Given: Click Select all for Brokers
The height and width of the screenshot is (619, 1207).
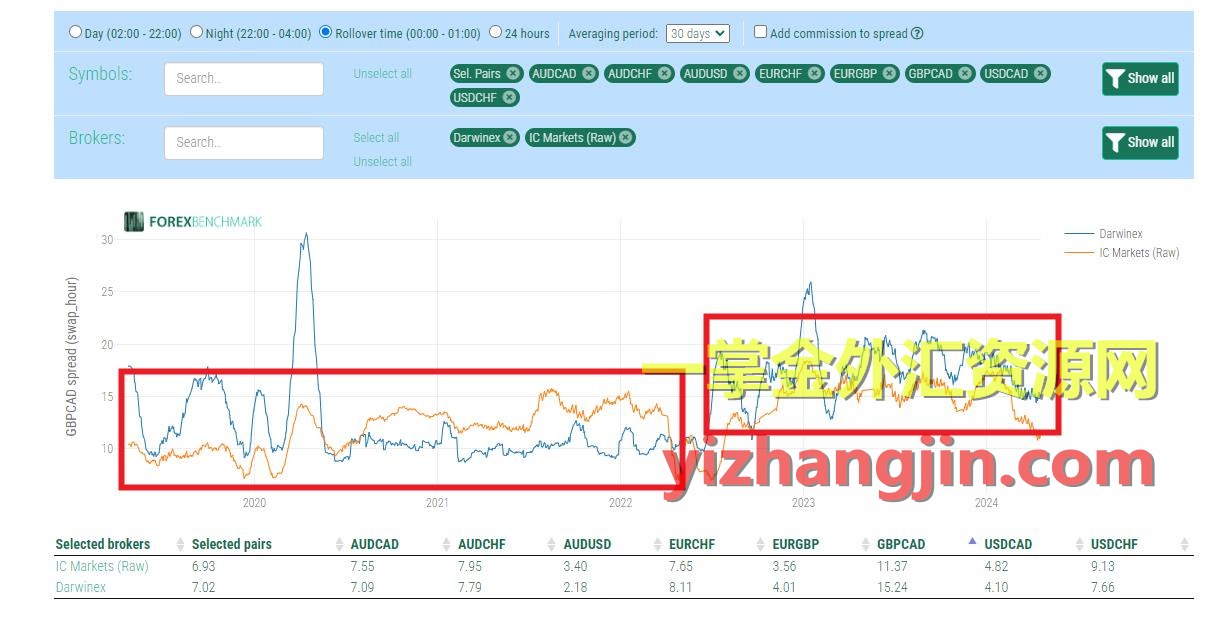Looking at the screenshot, I should [x=376, y=138].
